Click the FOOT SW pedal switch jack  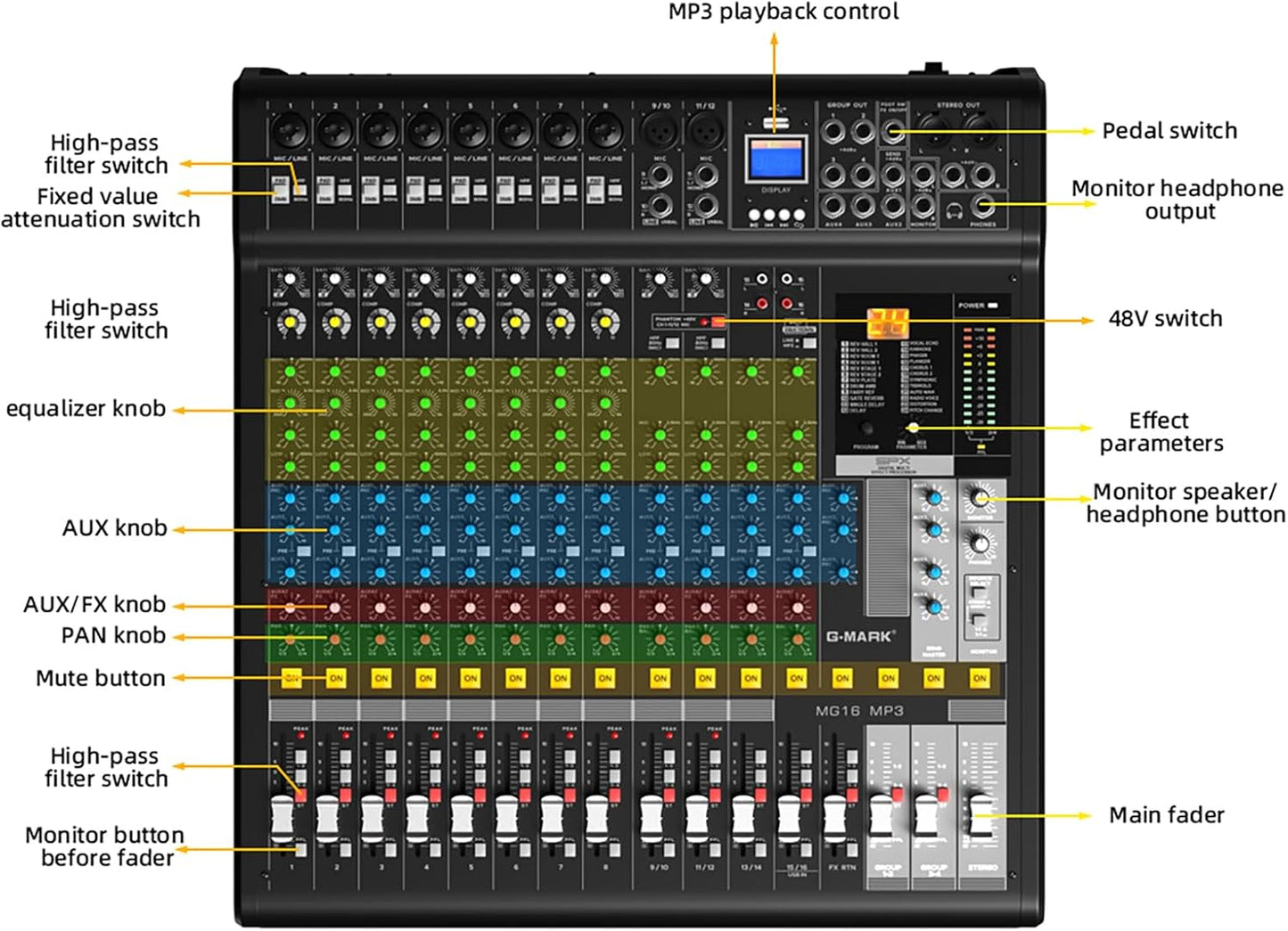click(891, 131)
